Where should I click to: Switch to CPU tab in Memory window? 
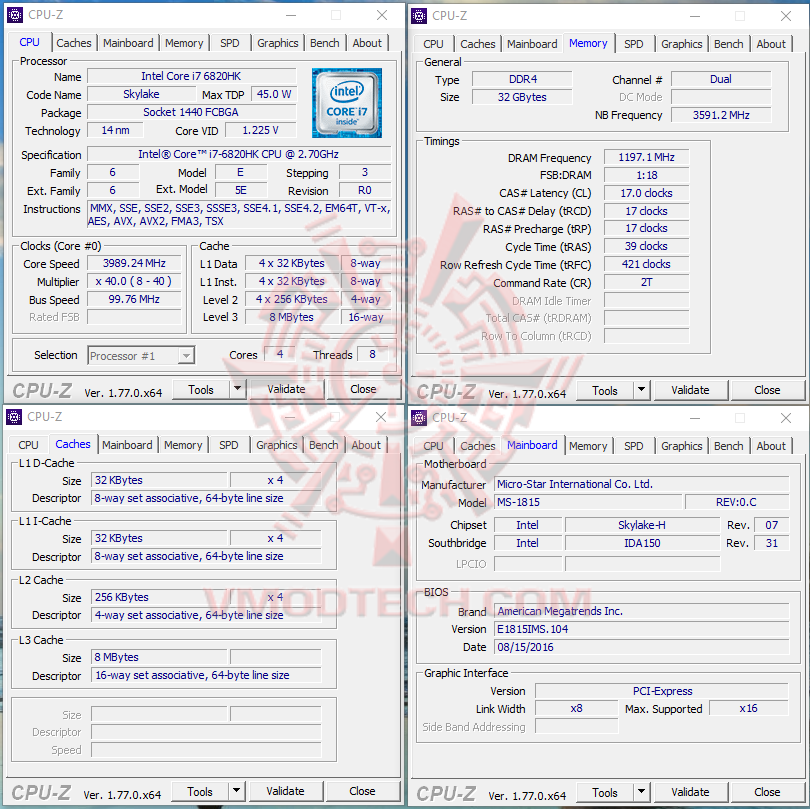pos(433,44)
